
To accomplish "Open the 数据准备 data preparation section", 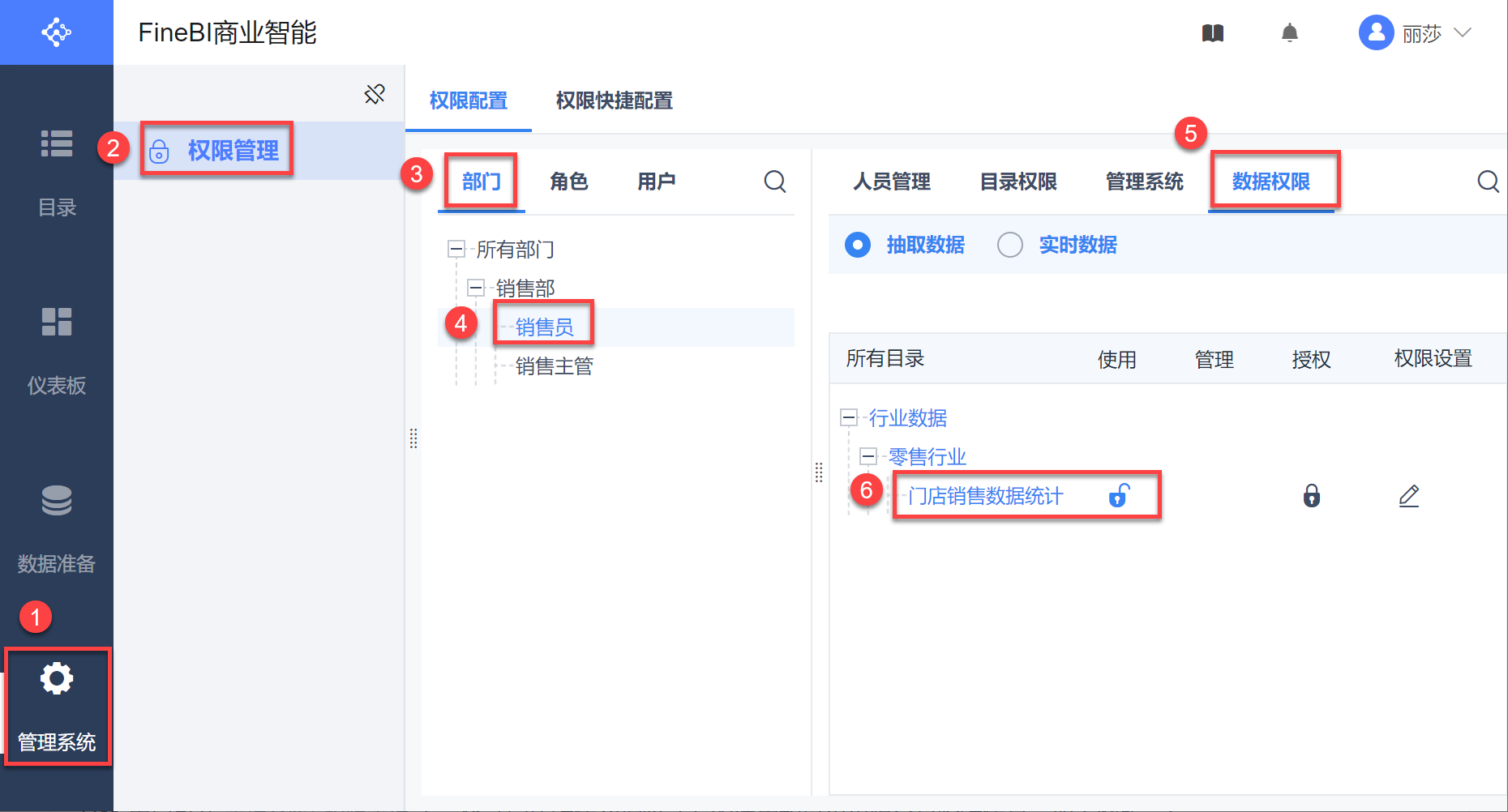I will [57, 528].
